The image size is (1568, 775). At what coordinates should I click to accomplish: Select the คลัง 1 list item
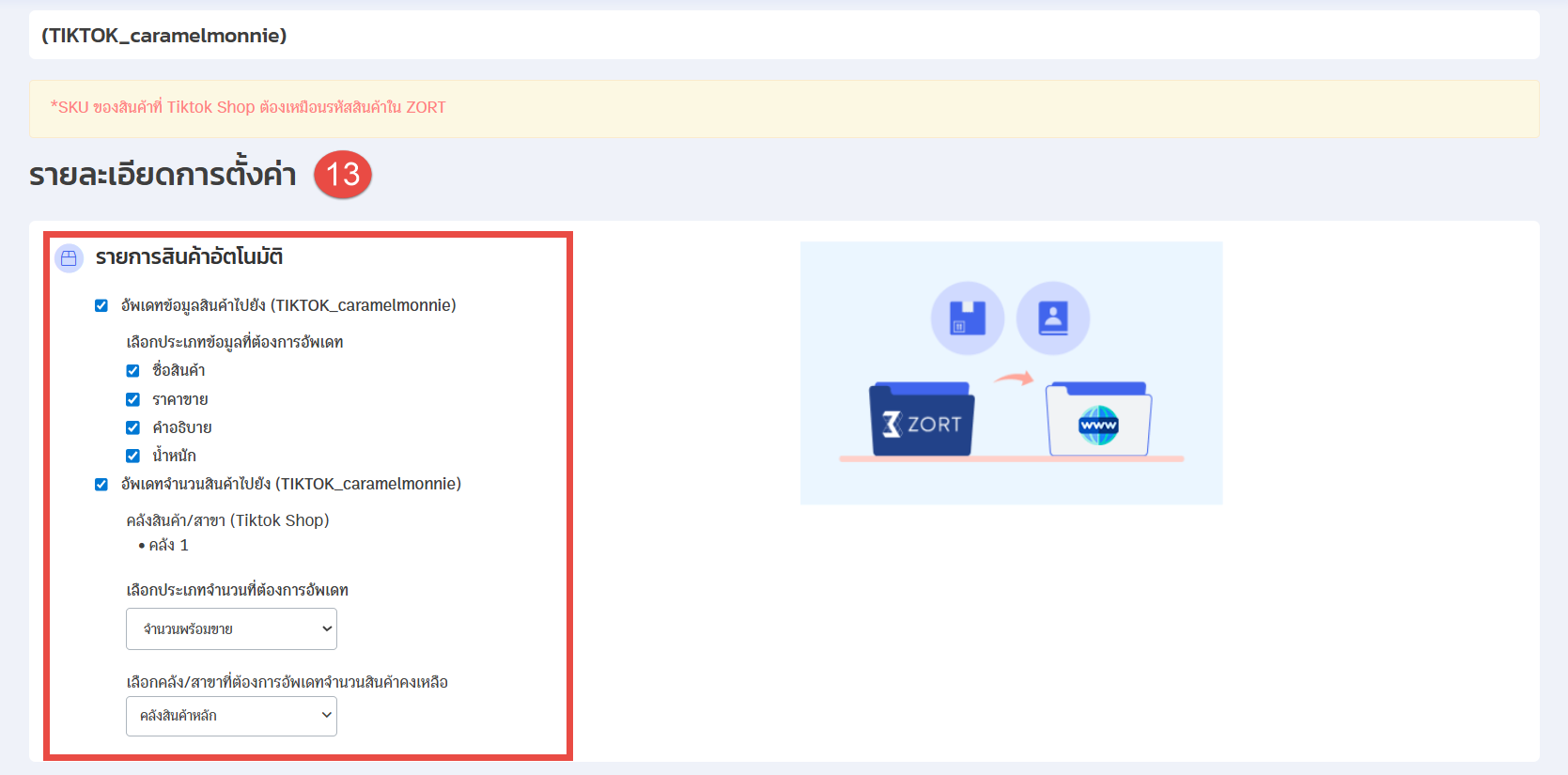coord(168,545)
